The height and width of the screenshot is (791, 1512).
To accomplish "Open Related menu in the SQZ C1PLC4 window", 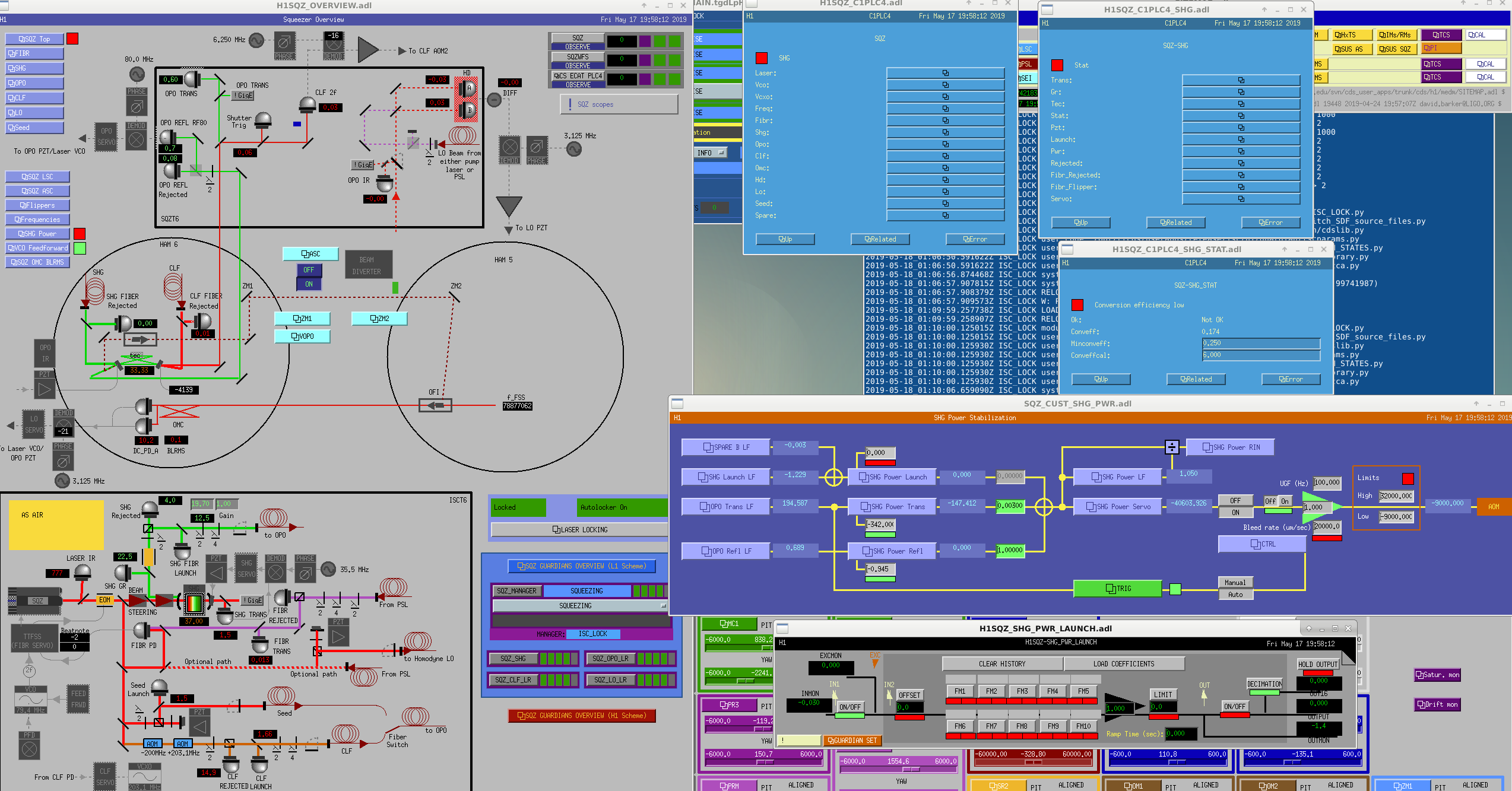I will pyautogui.click(x=880, y=239).
